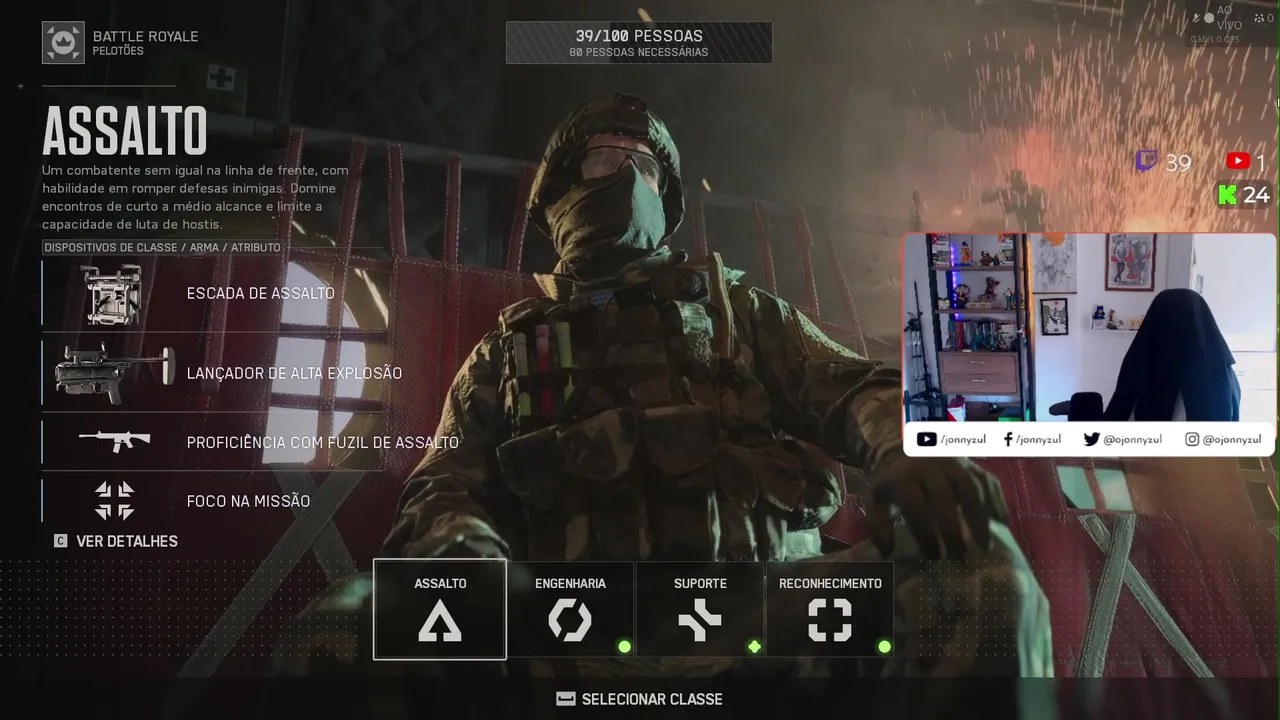Screen dimensions: 1280x720
Task: Open the Reconhecimento class tab
Action: [x=830, y=609]
